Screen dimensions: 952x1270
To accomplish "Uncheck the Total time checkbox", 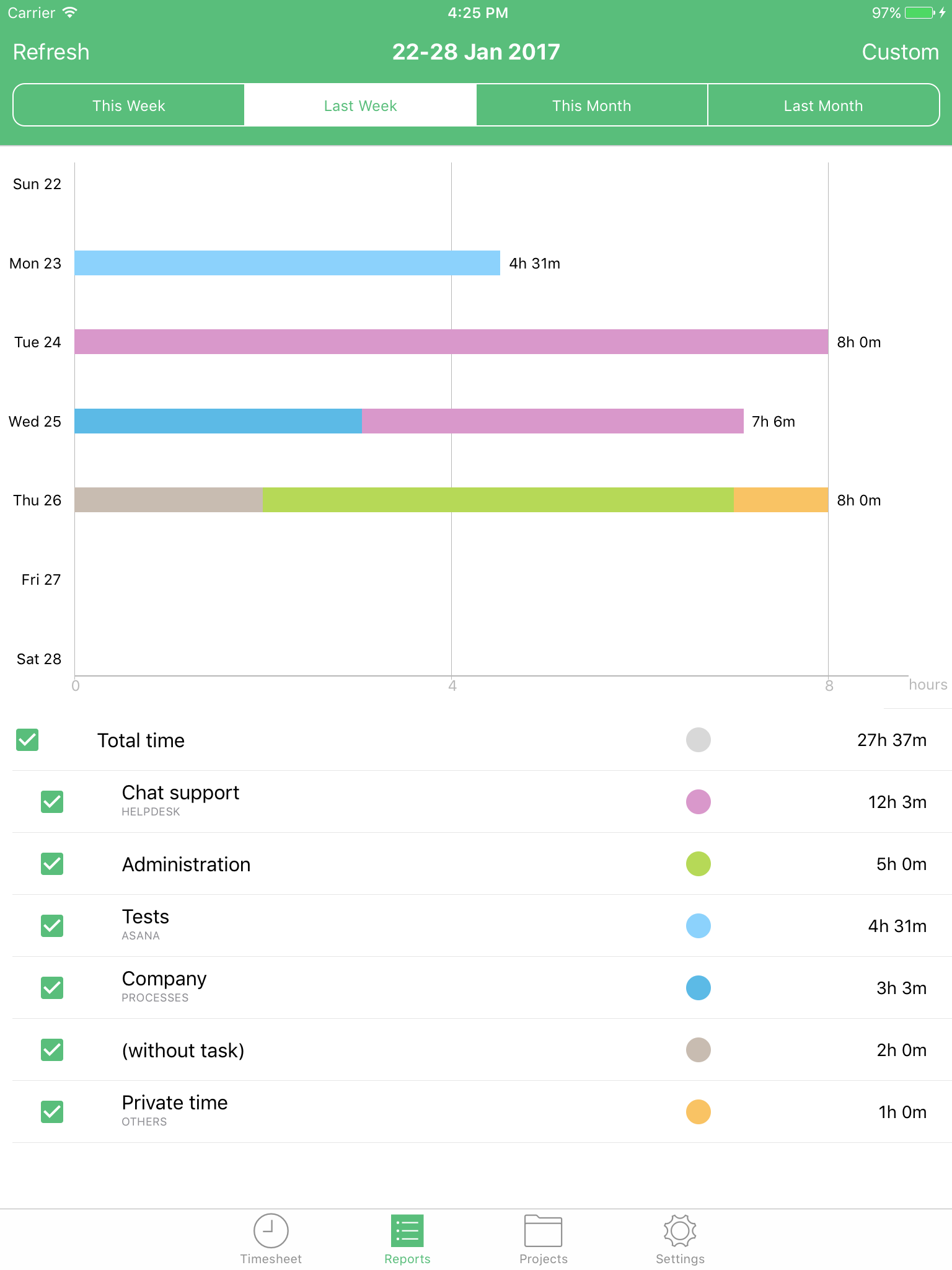I will coord(27,740).
